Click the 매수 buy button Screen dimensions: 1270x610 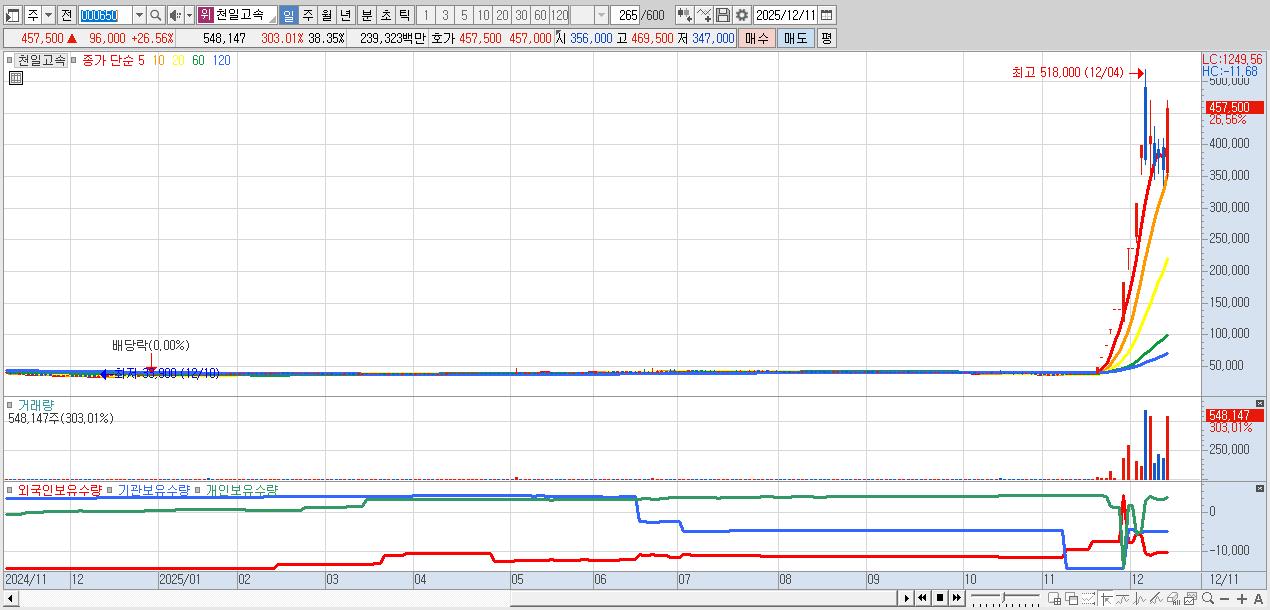(757, 38)
